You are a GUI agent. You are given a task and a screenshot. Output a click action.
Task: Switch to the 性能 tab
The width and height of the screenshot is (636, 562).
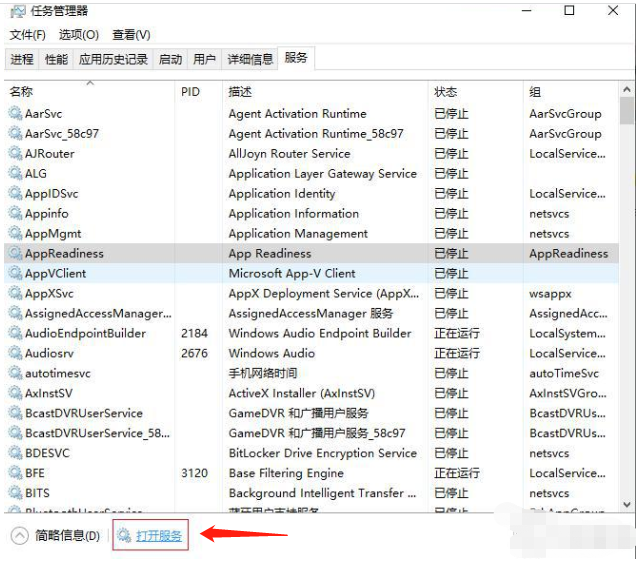pos(56,60)
